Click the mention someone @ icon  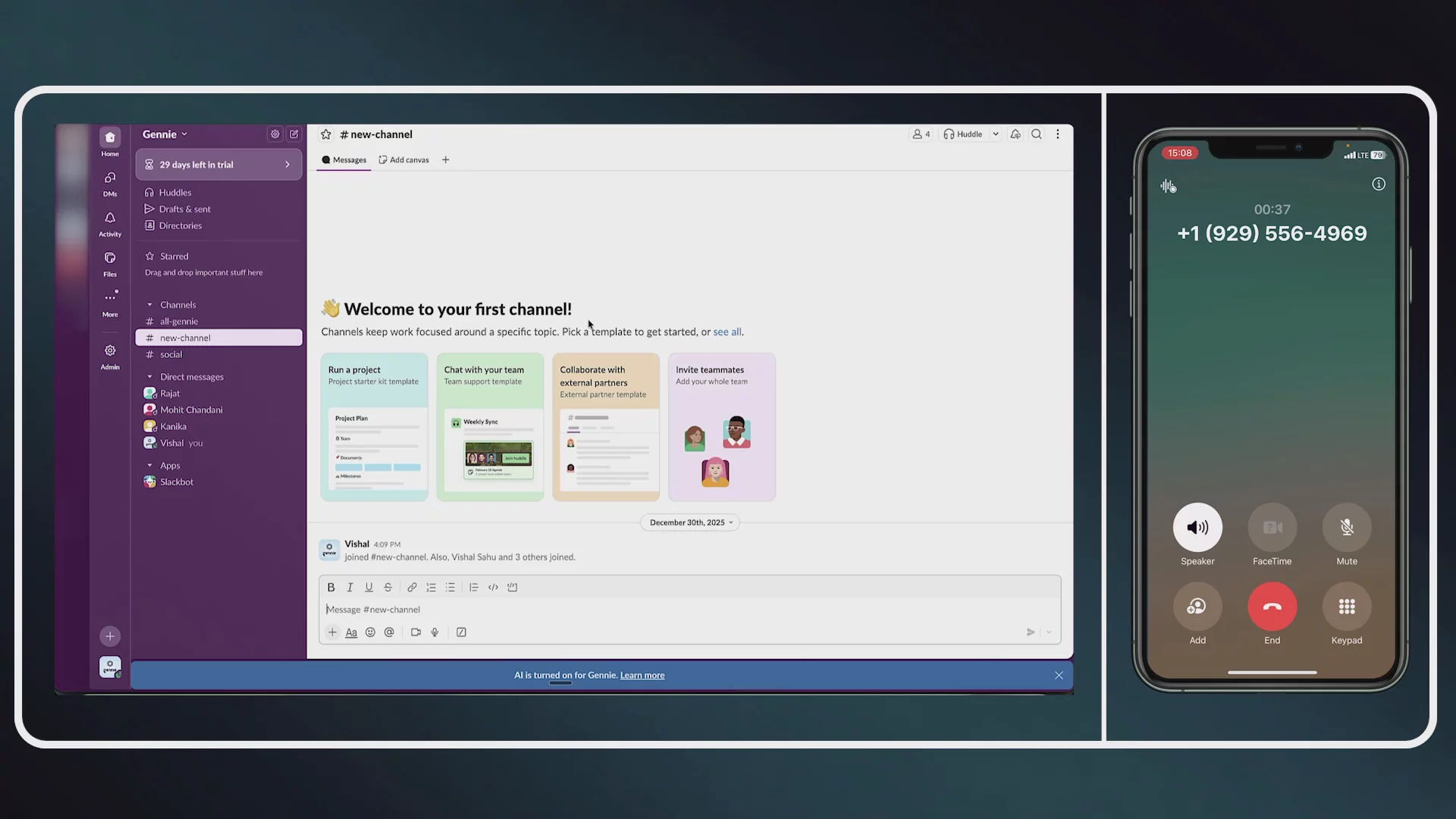[x=389, y=632]
